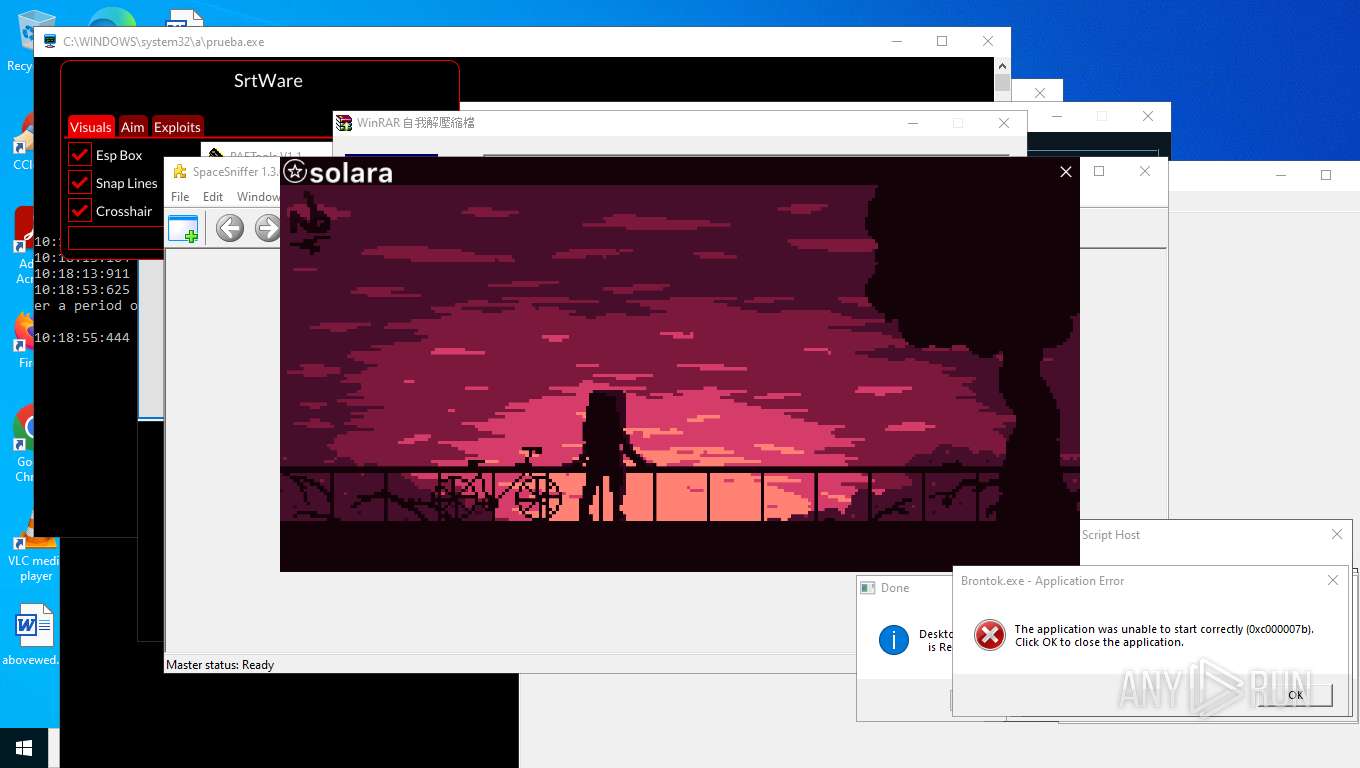Click WinRAR books icon in title bar
The image size is (1360, 768).
point(344,123)
